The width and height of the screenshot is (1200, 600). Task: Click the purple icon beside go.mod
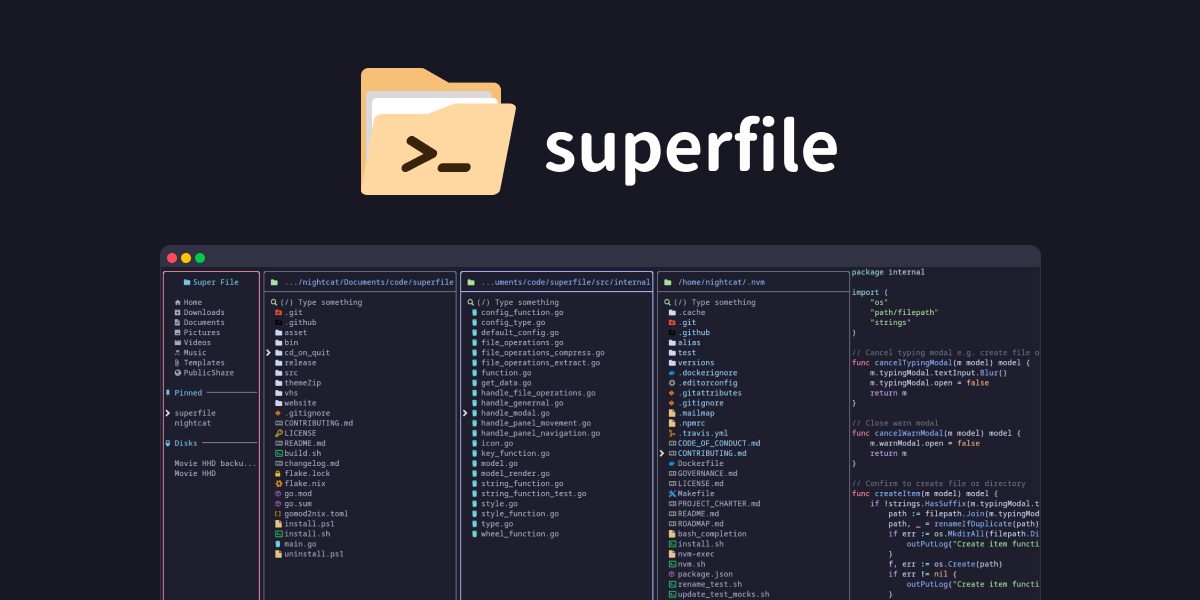pos(279,493)
